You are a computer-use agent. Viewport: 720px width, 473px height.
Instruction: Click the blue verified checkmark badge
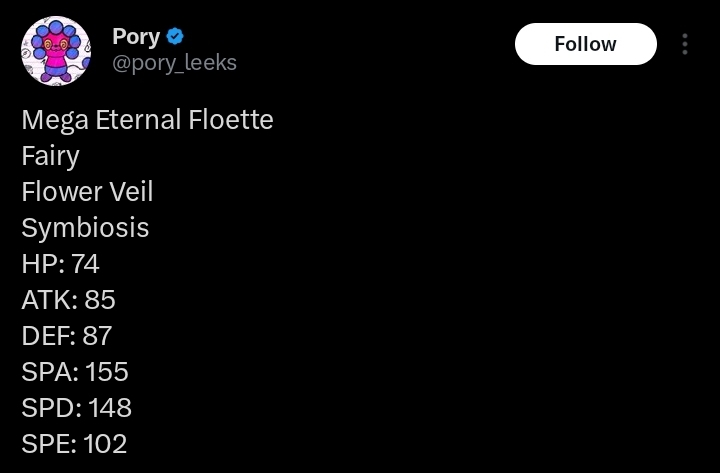pyautogui.click(x=176, y=37)
